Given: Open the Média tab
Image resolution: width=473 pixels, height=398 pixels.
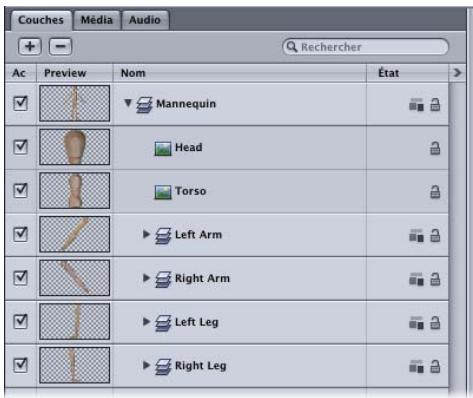Looking at the screenshot, I should [97, 20].
